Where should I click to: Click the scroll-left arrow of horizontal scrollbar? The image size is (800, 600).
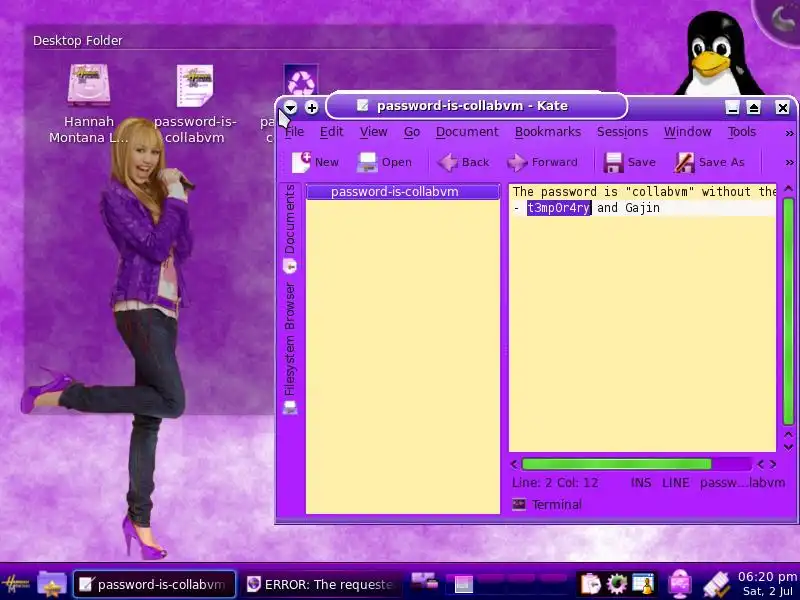pos(514,464)
